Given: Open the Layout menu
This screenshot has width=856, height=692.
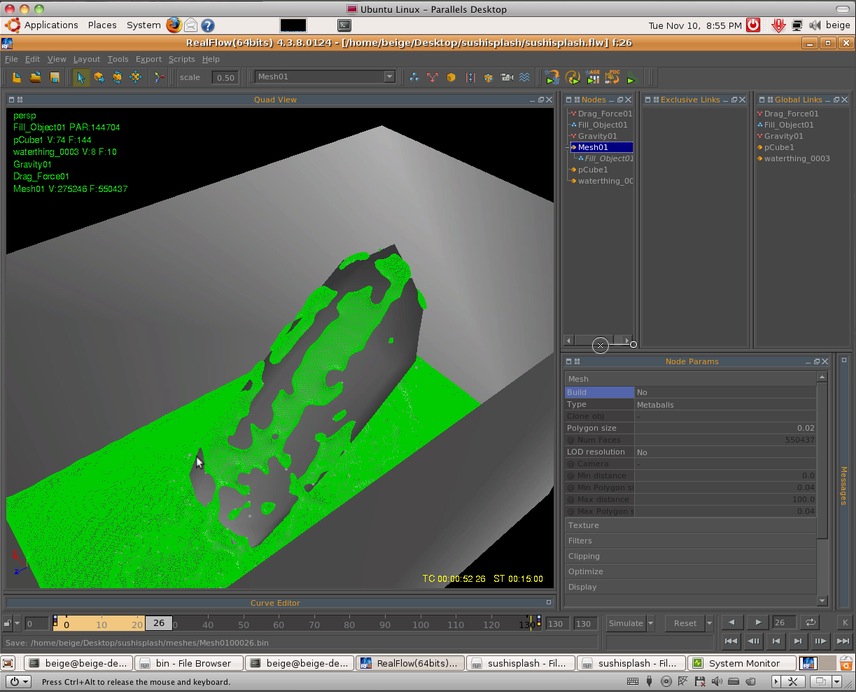Looking at the screenshot, I should coord(86,59).
